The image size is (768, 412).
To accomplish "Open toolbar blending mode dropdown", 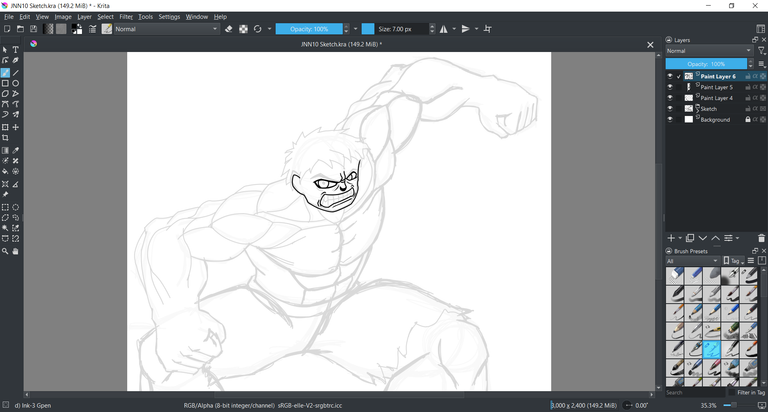I will pyautogui.click(x=167, y=29).
